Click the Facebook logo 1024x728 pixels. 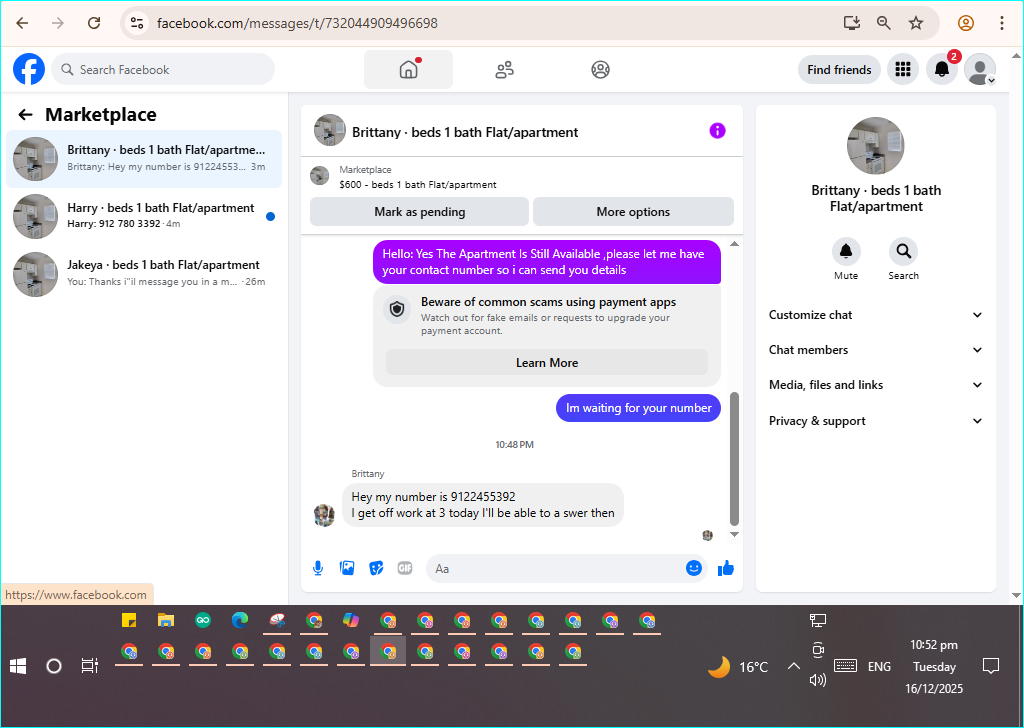tap(29, 69)
